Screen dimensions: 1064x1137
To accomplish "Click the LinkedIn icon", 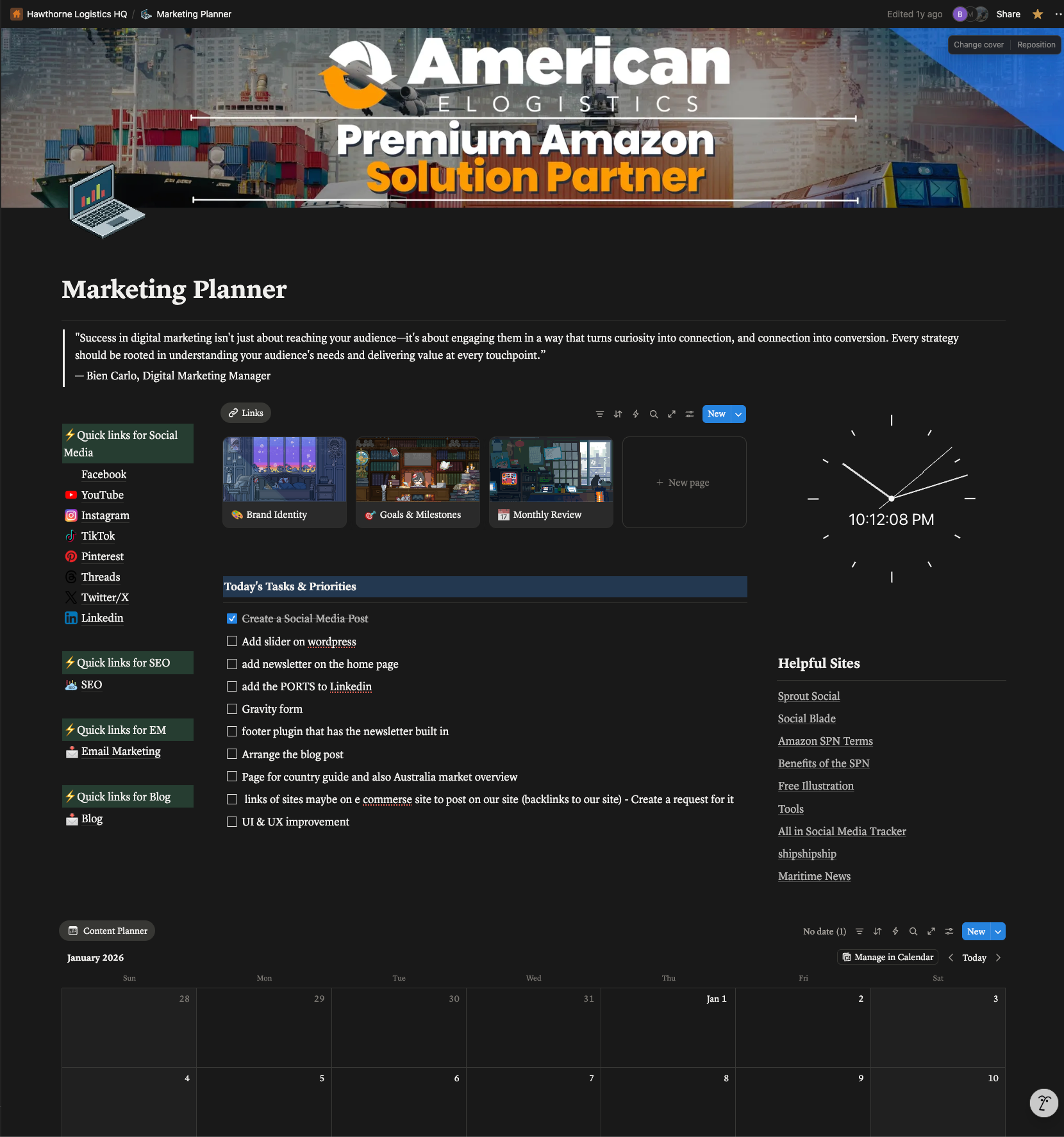I will [71, 618].
